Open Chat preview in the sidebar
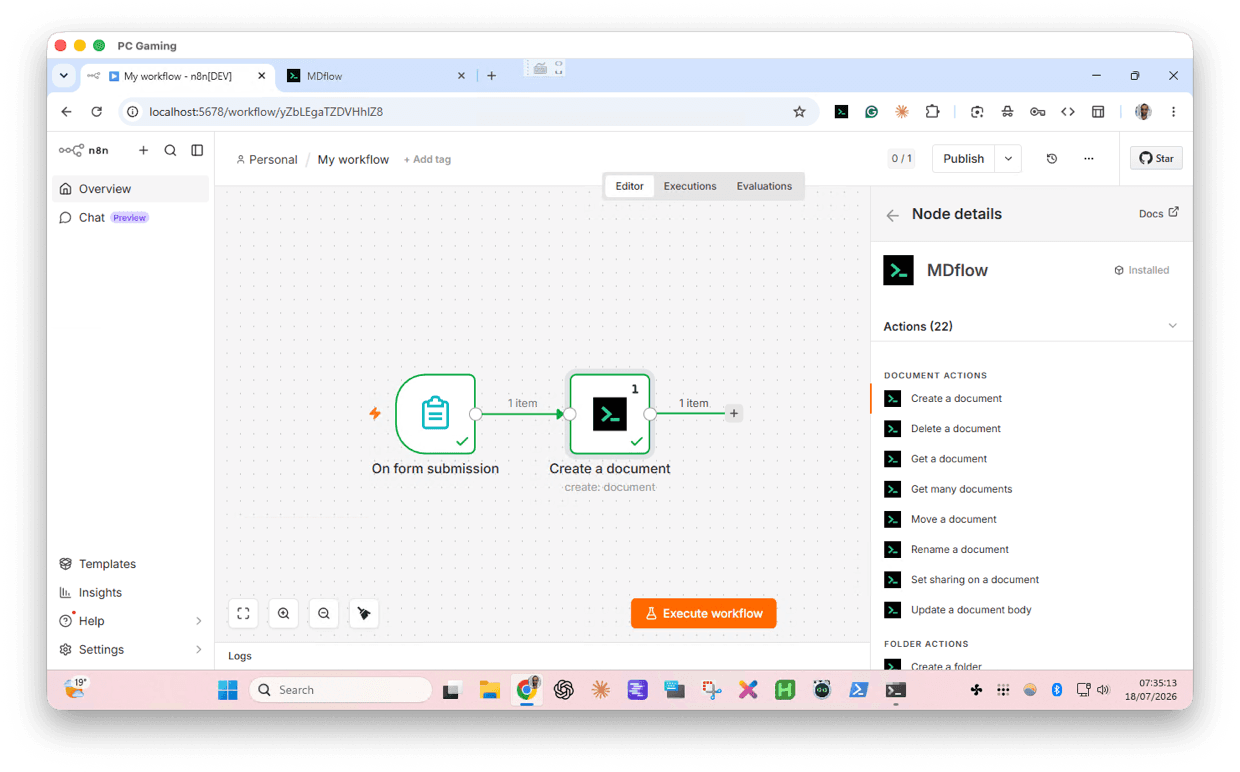Image resolution: width=1240 pixels, height=772 pixels. [x=131, y=218]
